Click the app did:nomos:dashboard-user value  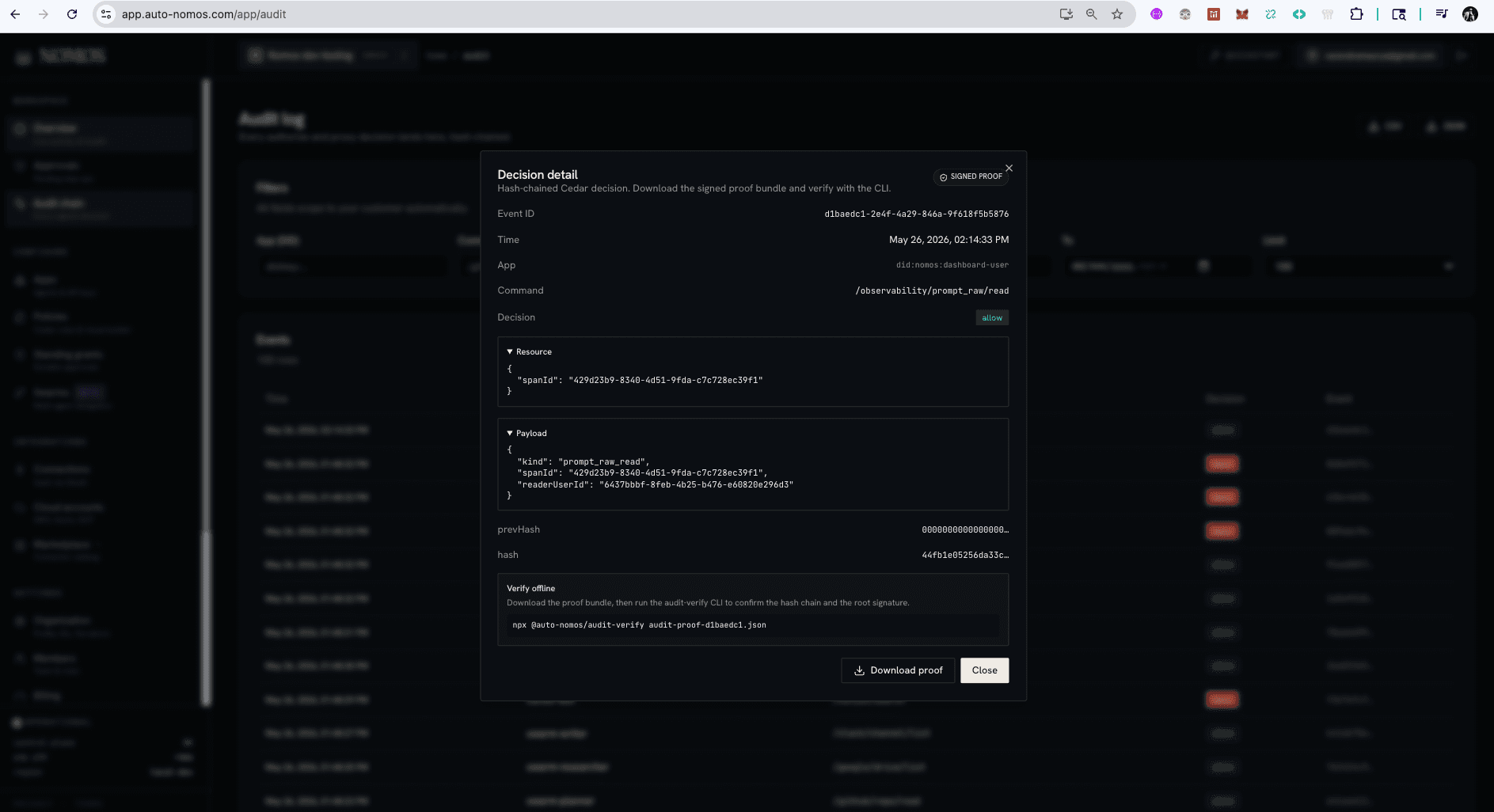click(952, 265)
